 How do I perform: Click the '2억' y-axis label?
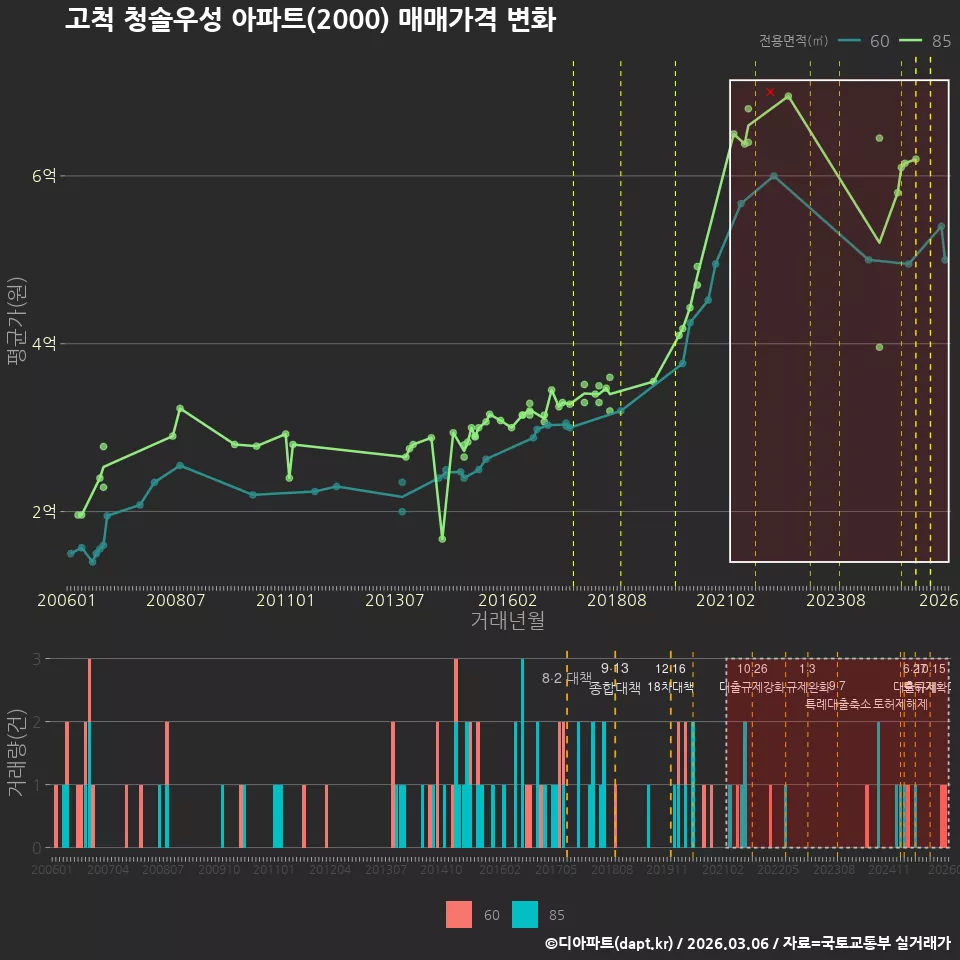point(44,511)
